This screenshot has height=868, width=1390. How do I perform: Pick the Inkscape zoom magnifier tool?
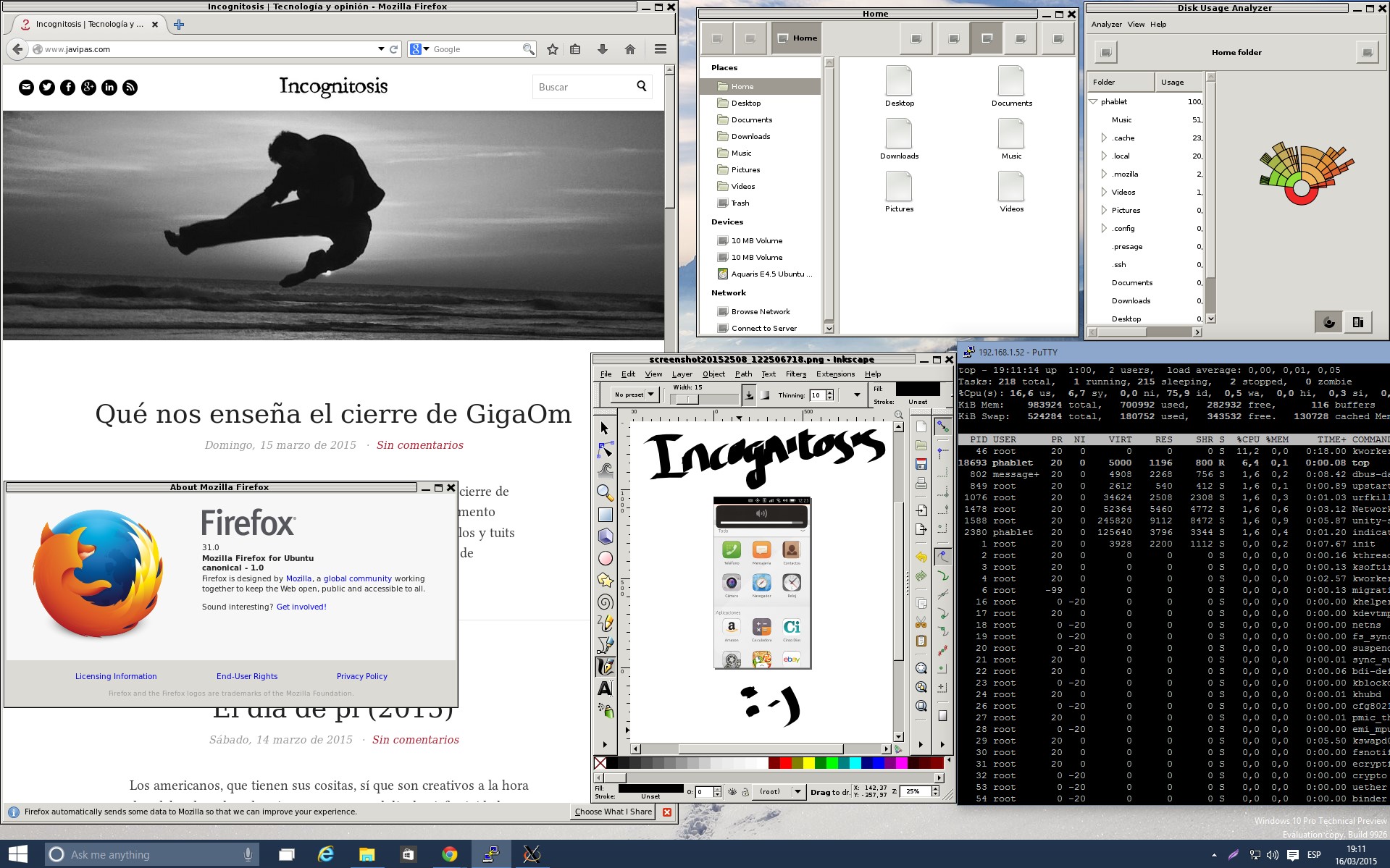(606, 493)
